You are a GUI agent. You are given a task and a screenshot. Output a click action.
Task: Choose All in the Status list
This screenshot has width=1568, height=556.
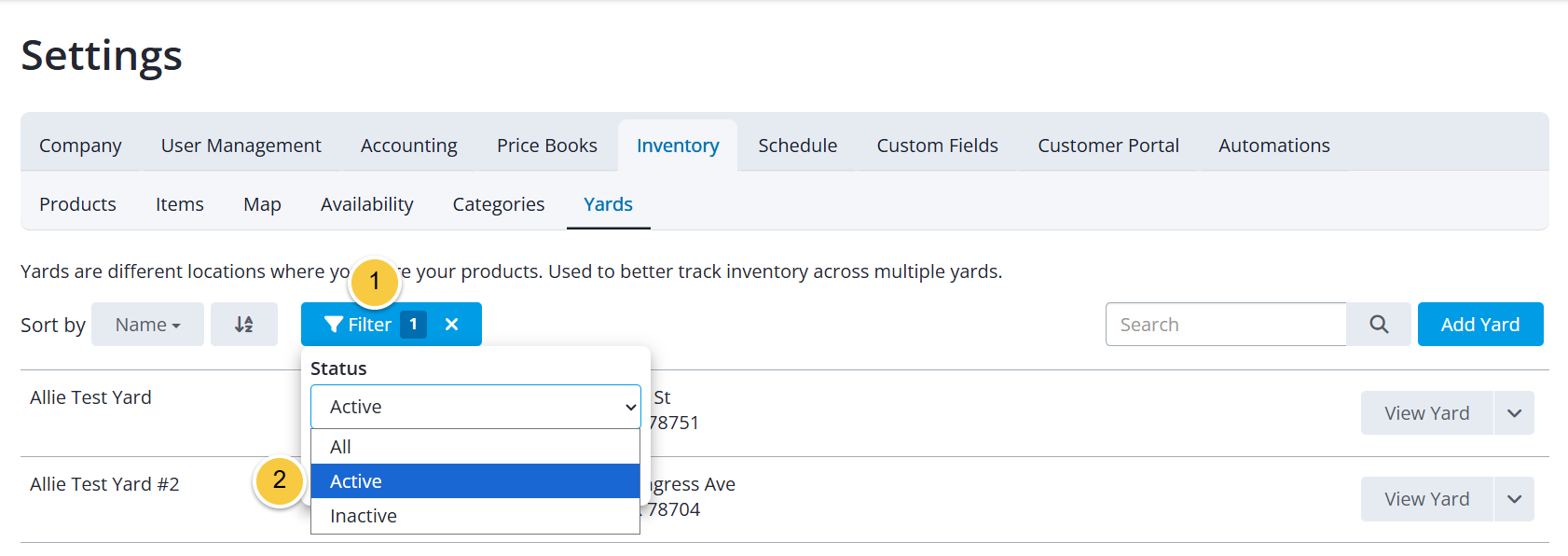point(475,447)
